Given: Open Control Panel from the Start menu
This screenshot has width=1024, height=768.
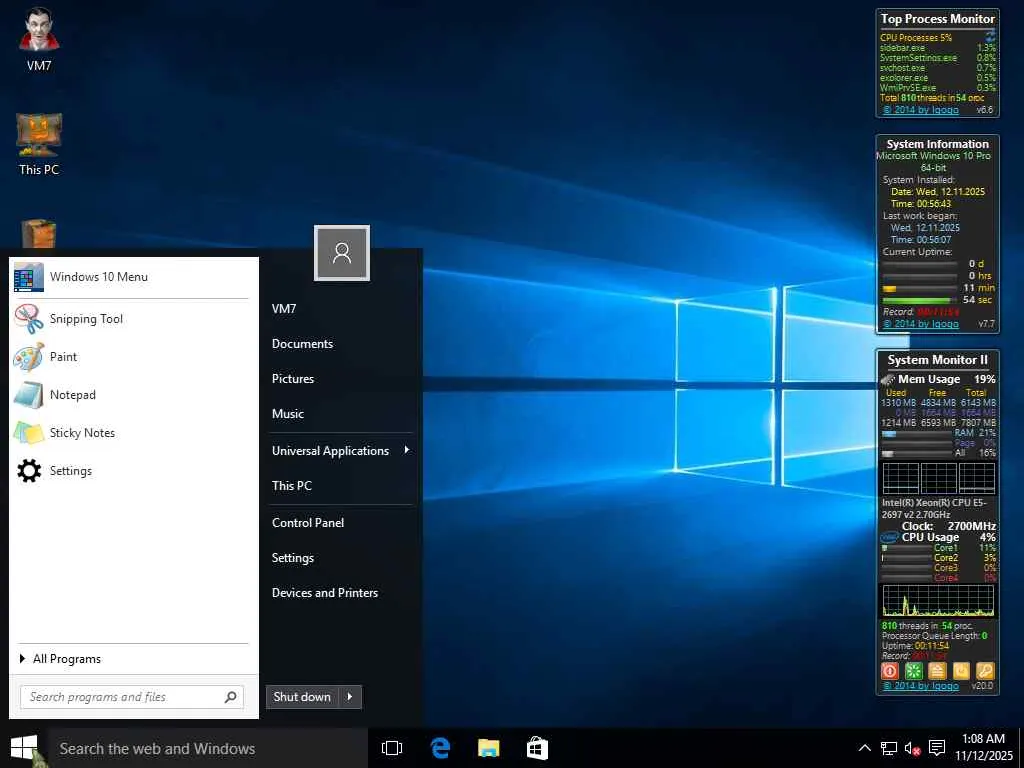Looking at the screenshot, I should click(x=308, y=523).
